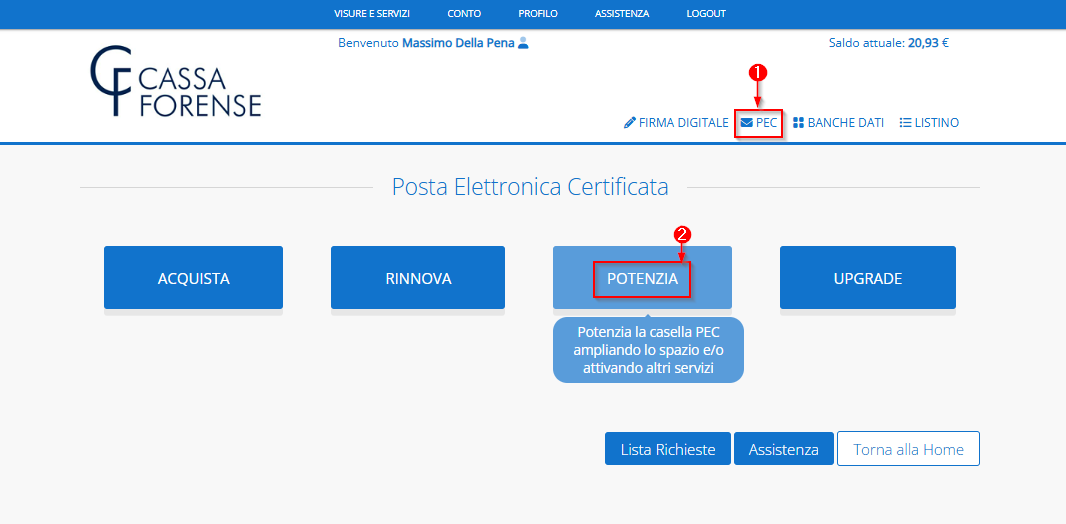Click the user profile icon beside the name
Screen dimensions: 1066x524
[523, 43]
